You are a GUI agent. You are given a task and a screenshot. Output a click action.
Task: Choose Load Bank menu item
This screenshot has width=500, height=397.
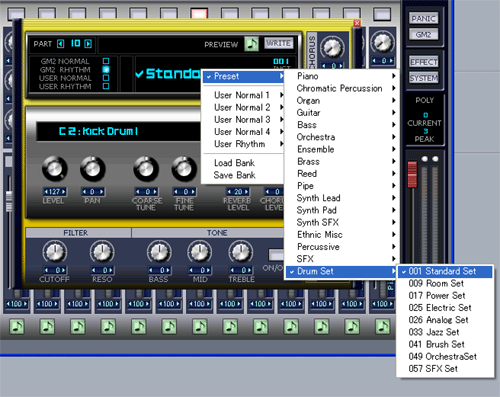tap(244, 163)
